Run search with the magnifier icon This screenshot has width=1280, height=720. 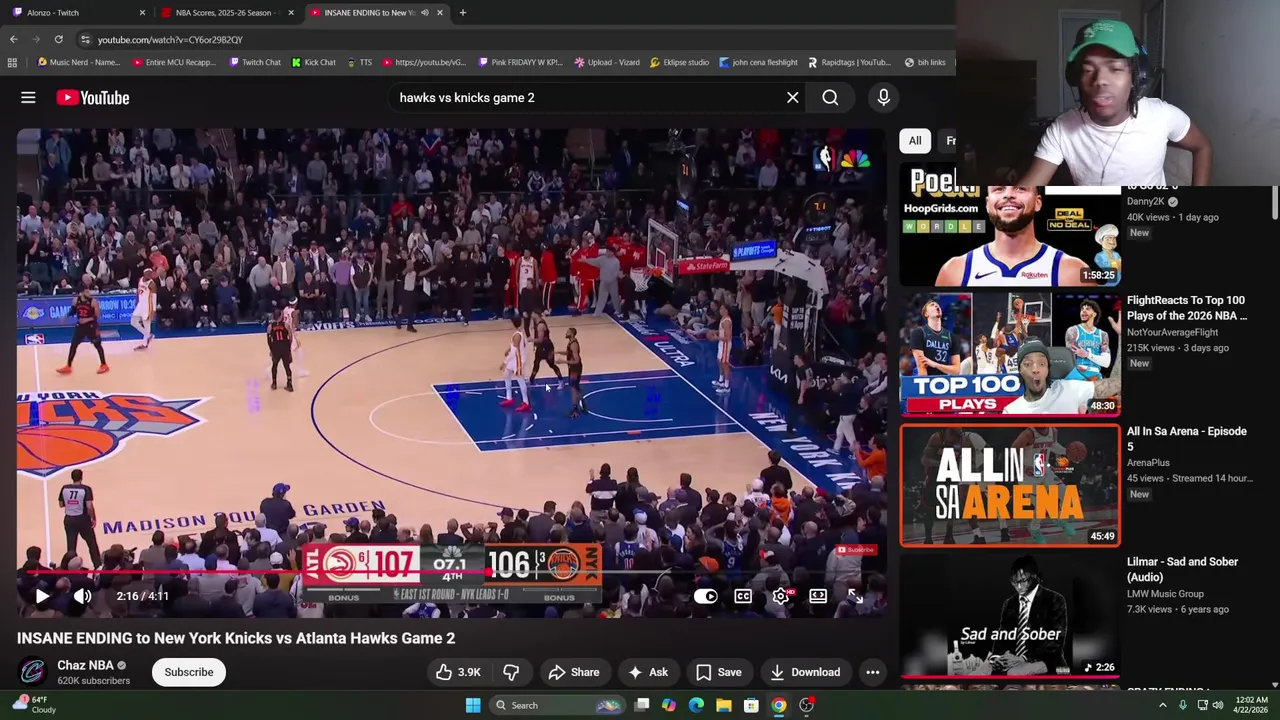pos(830,97)
